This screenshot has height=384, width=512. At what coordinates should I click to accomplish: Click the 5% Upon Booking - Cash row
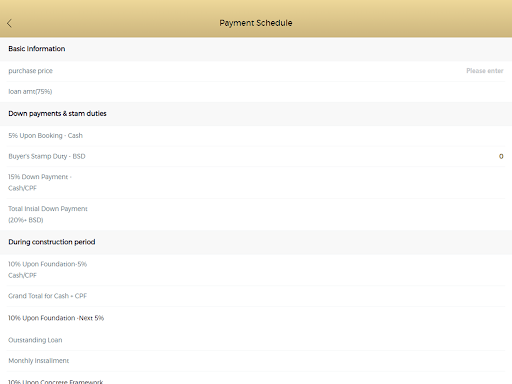pyautogui.click(x=256, y=136)
